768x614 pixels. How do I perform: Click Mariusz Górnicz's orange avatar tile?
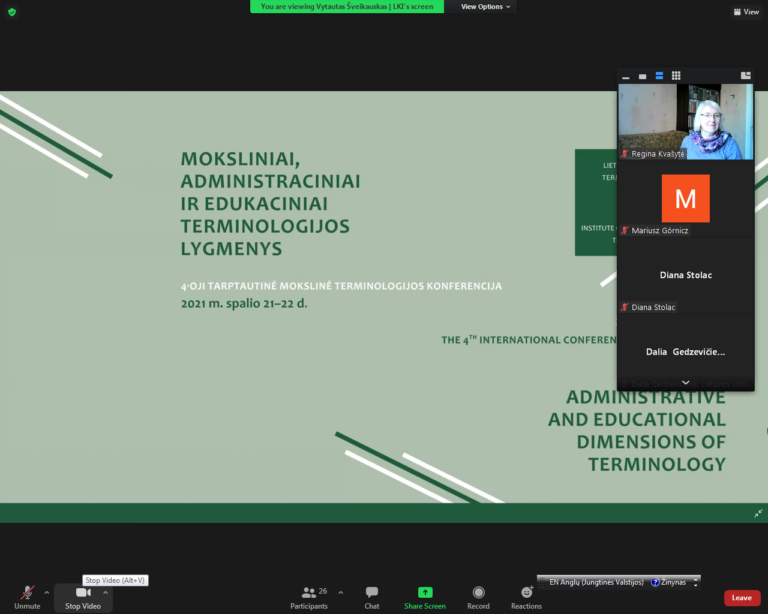[685, 198]
